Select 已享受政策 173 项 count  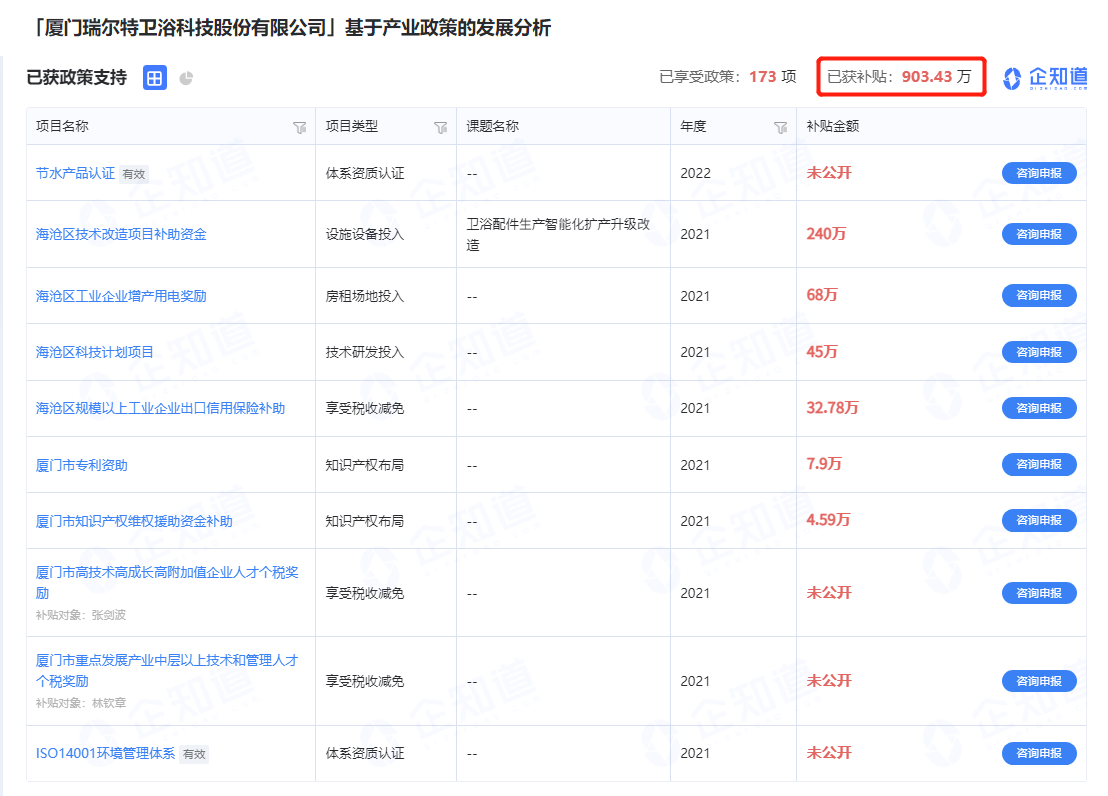(728, 76)
